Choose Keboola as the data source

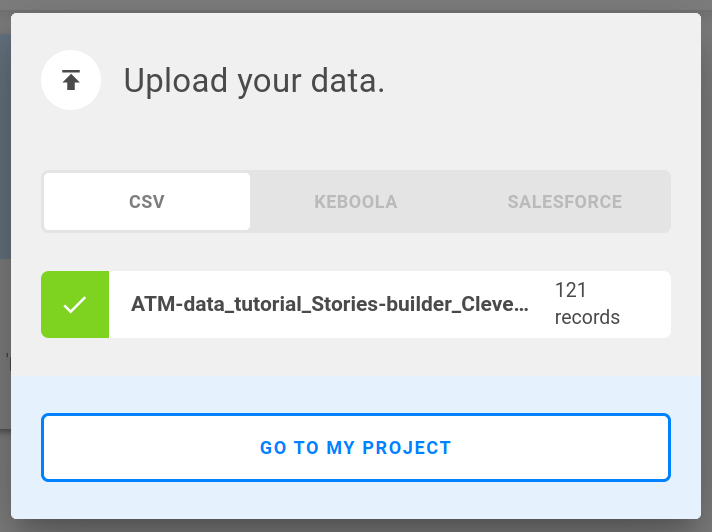tap(356, 202)
